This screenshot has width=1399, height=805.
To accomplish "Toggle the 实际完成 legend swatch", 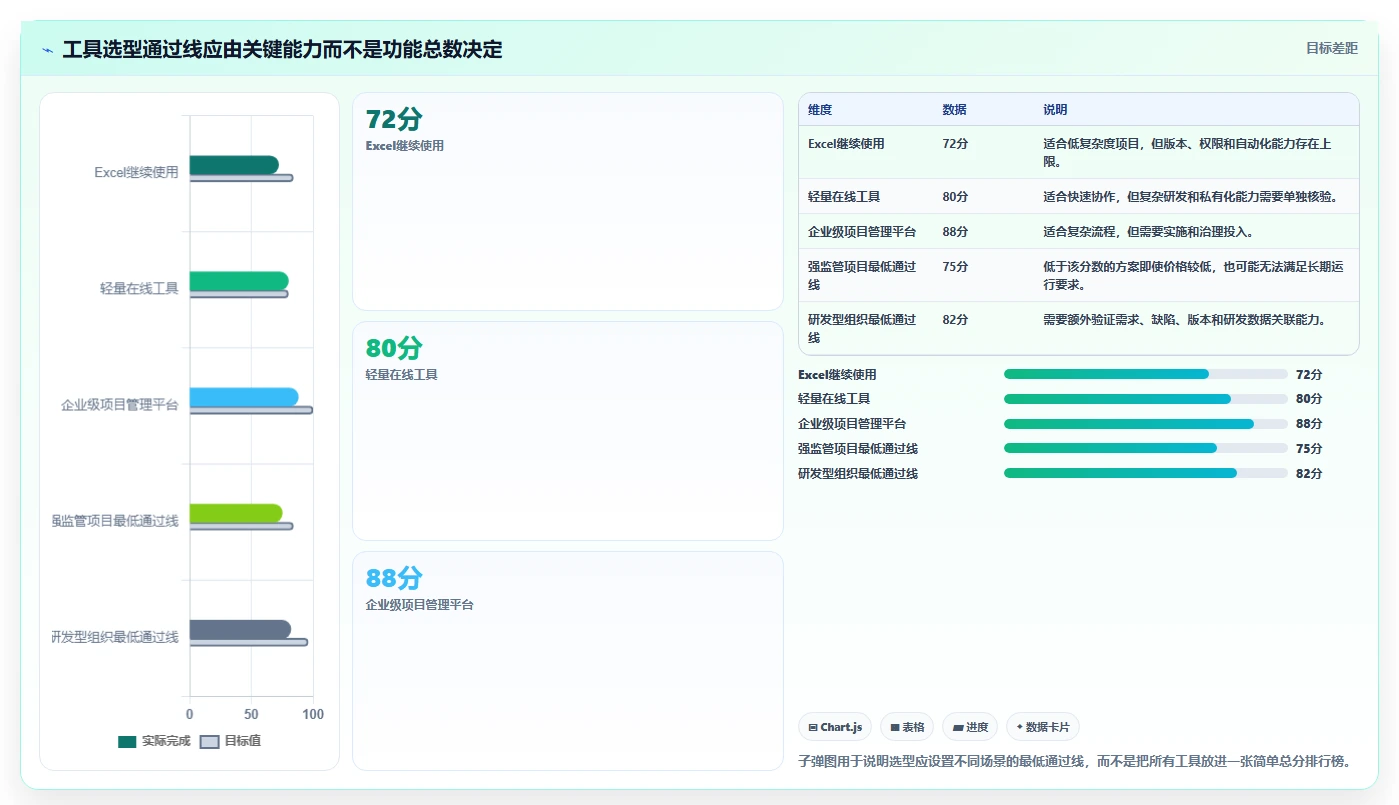I will [127, 742].
